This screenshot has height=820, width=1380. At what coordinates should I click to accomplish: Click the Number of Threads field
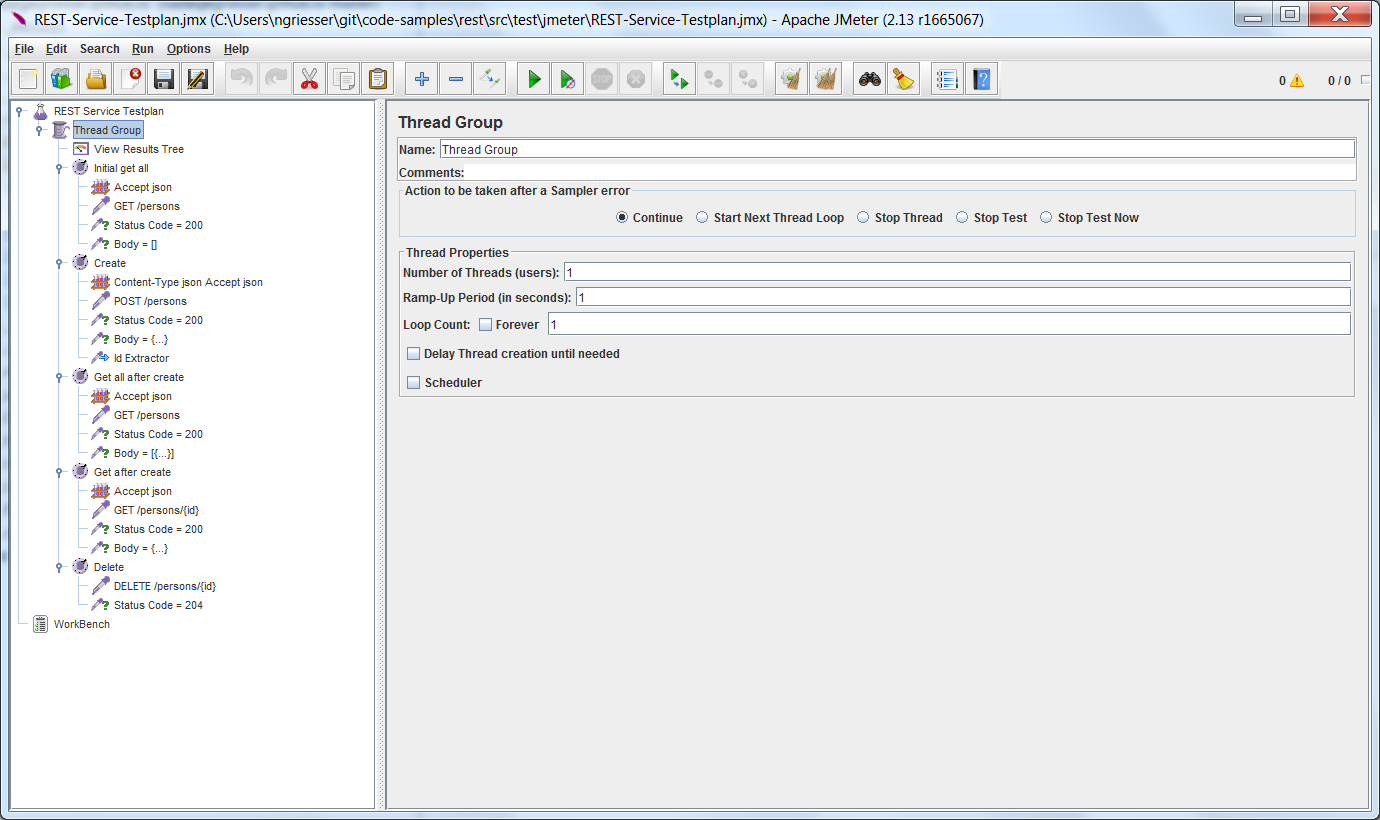(957, 272)
